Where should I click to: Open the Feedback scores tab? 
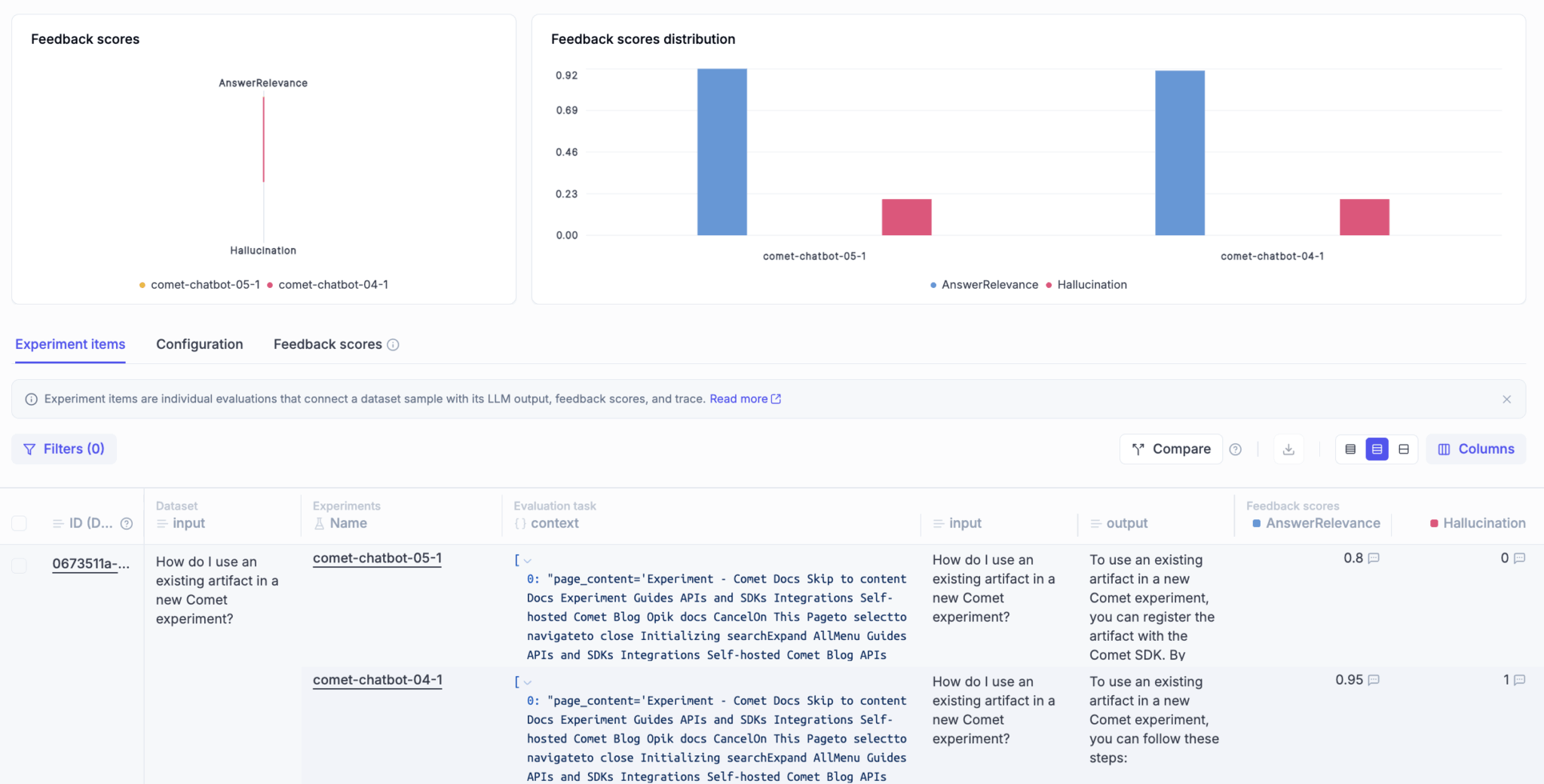pos(327,345)
